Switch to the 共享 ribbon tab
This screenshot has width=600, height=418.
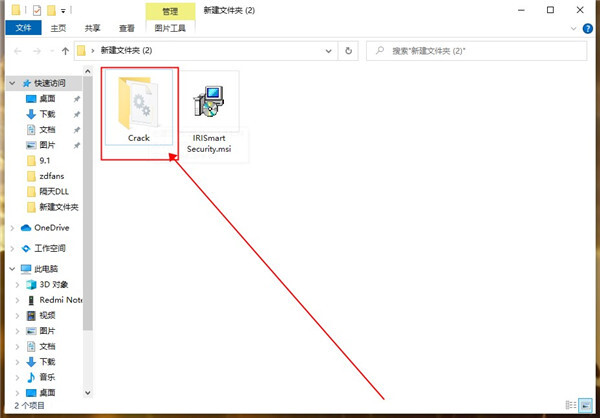pyautogui.click(x=92, y=28)
